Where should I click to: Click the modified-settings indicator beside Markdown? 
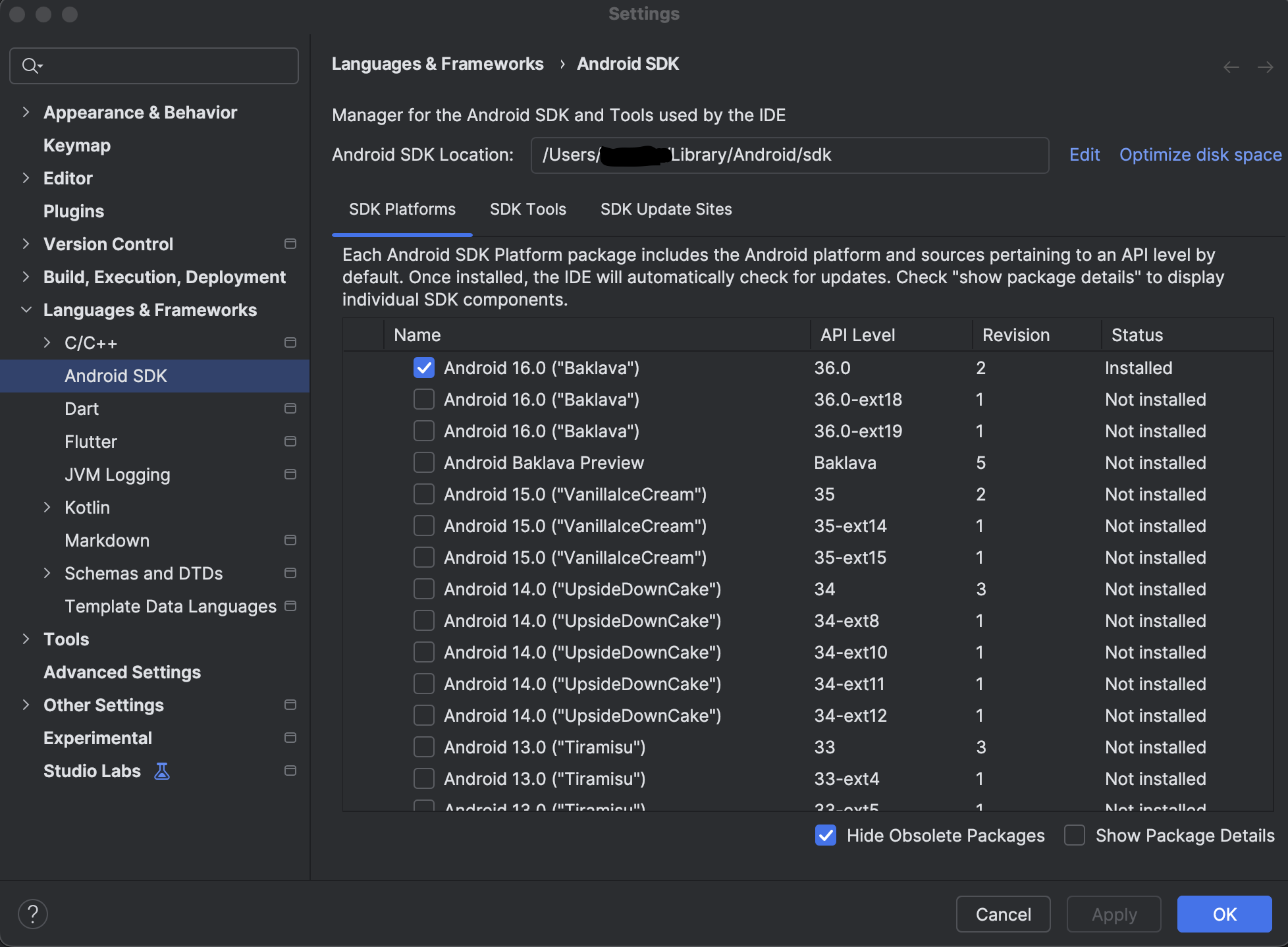point(290,540)
